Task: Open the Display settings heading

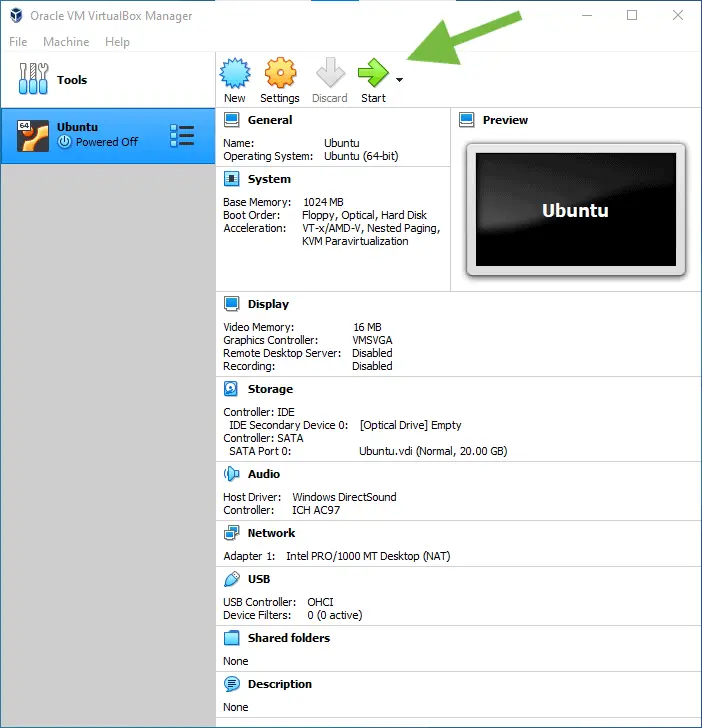Action: (x=268, y=304)
